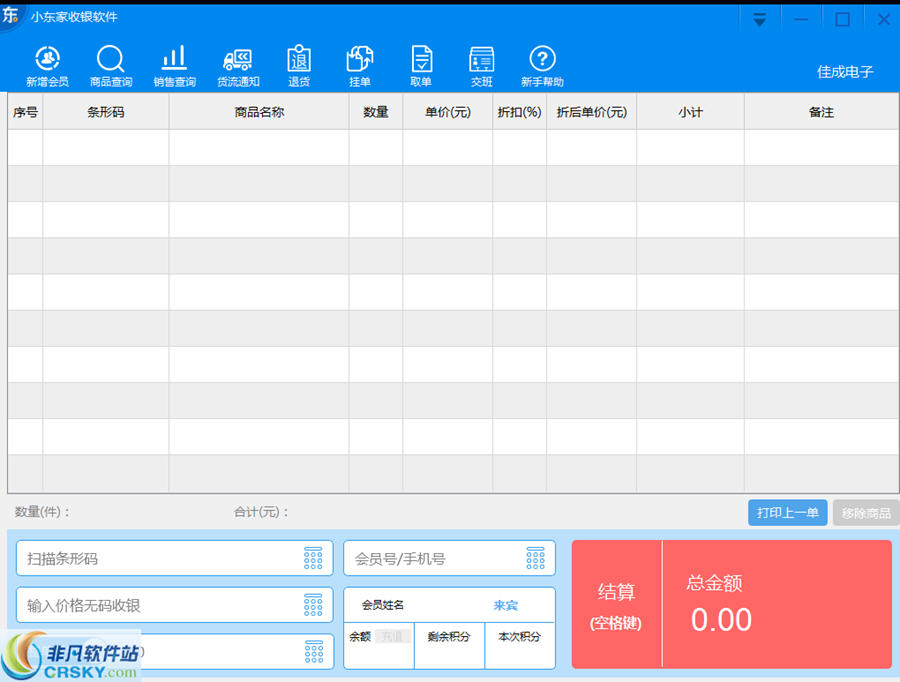Click the 条形码 column header
This screenshot has height=682, width=900.
point(106,112)
